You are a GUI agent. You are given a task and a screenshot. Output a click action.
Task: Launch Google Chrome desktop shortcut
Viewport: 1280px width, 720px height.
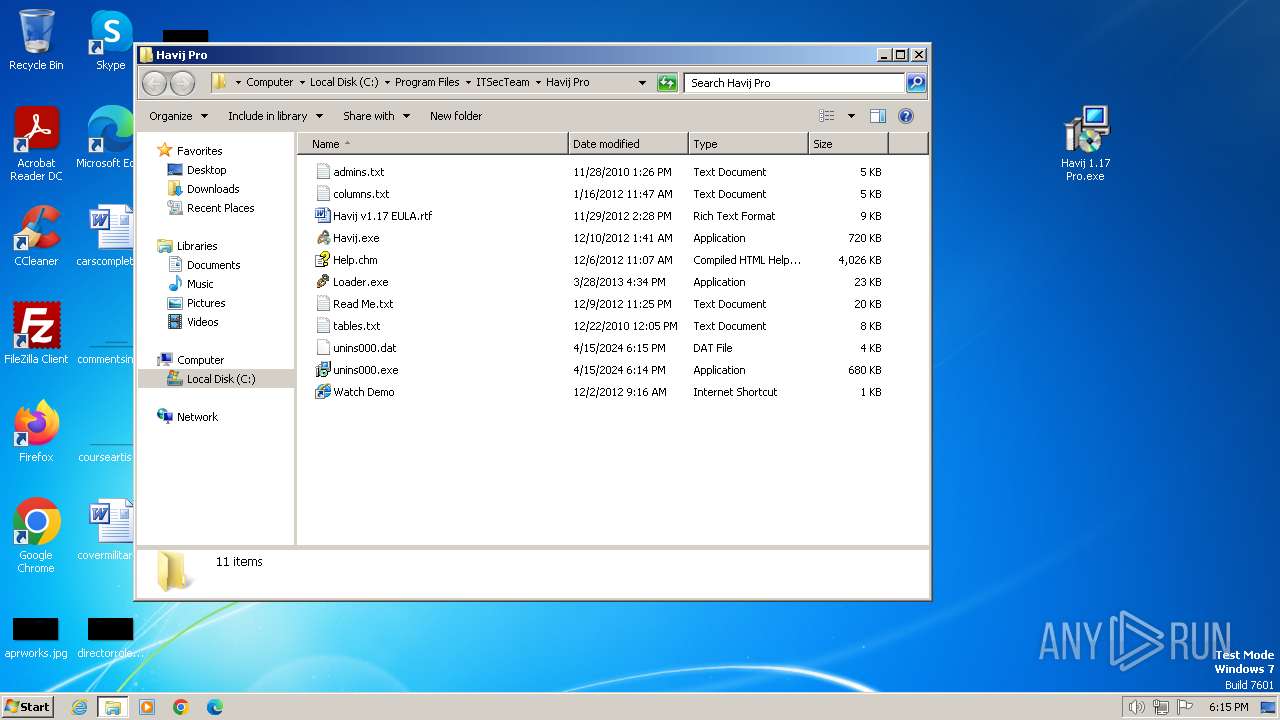[x=36, y=535]
